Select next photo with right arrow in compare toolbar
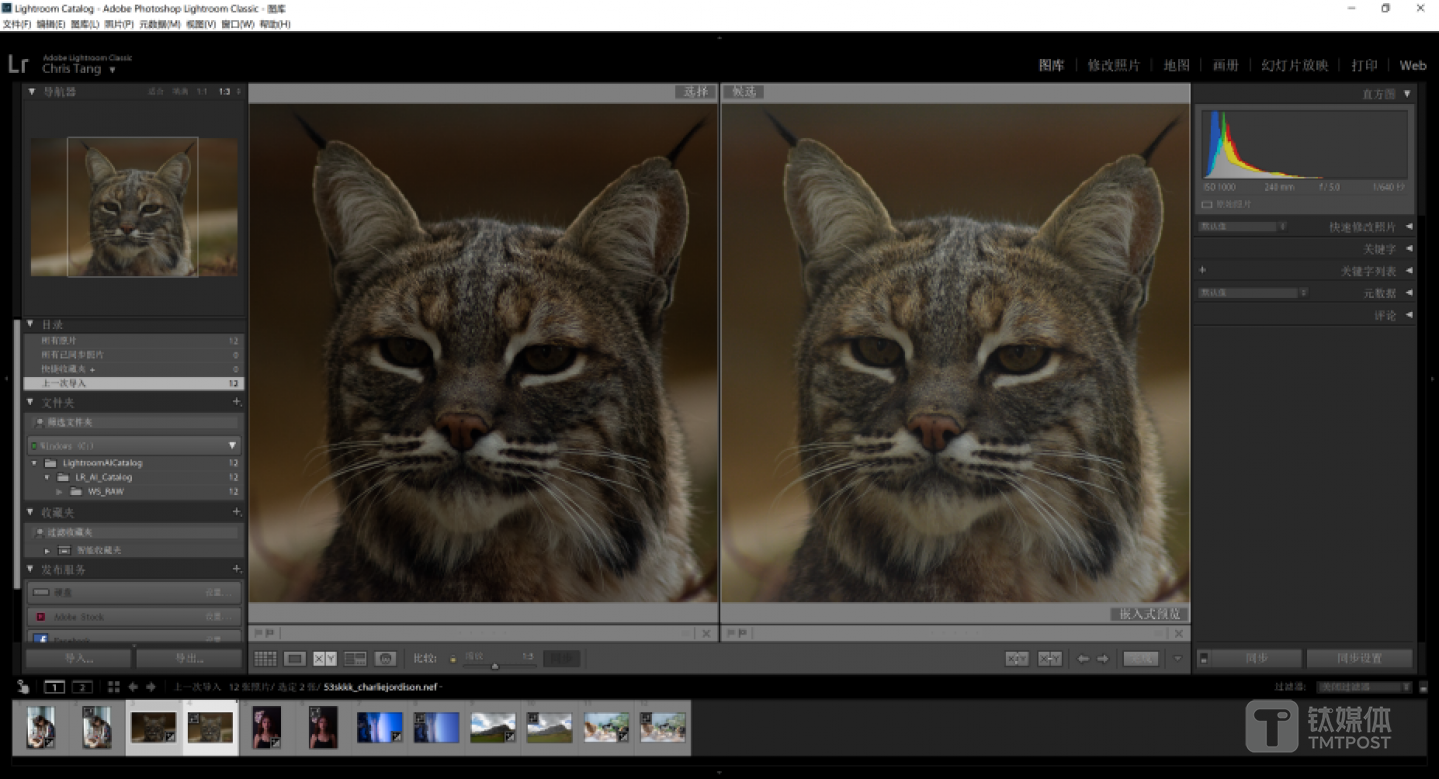 1103,659
